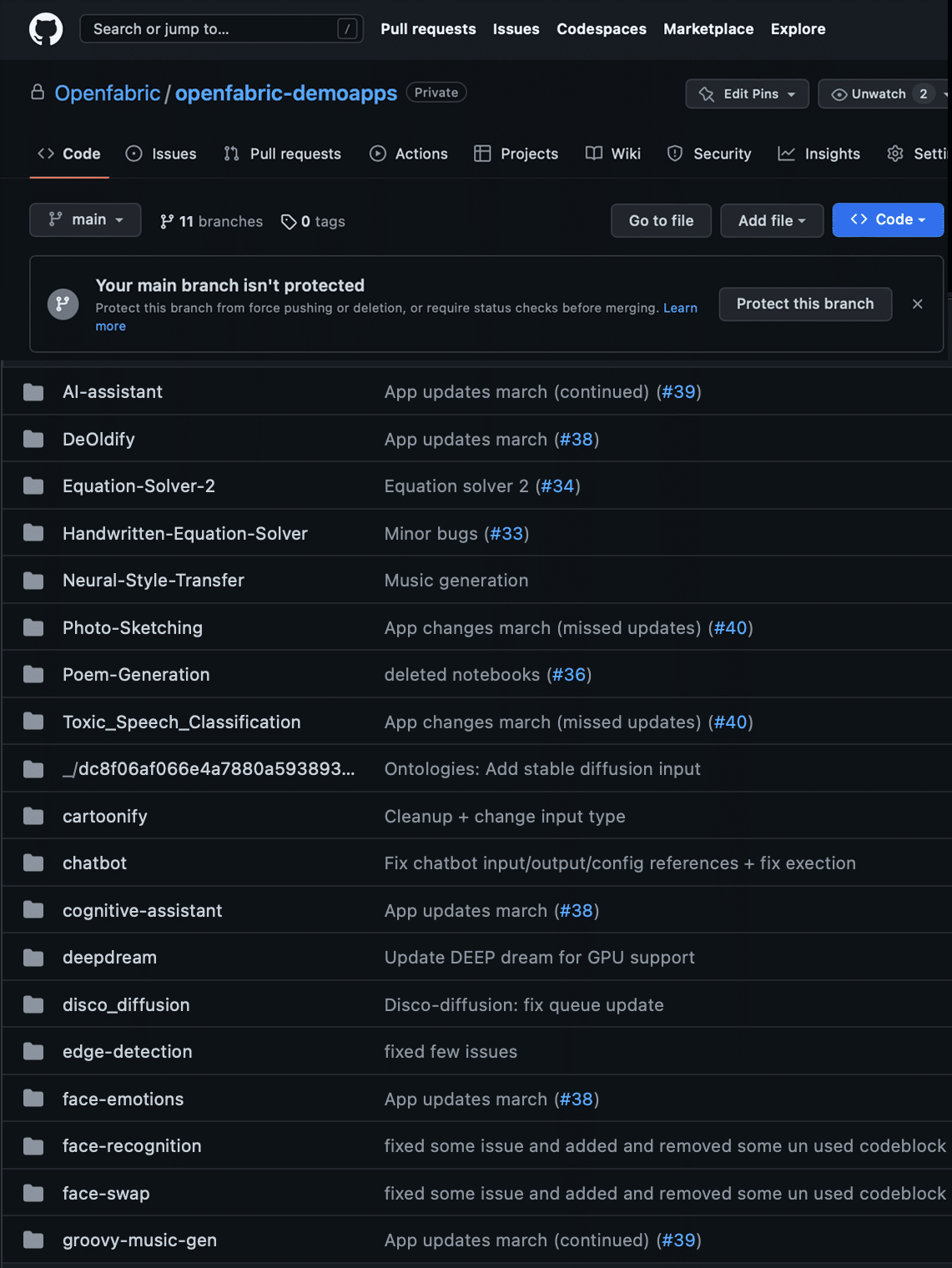Follow the Learn more link
The height and width of the screenshot is (1268, 952).
tap(680, 308)
